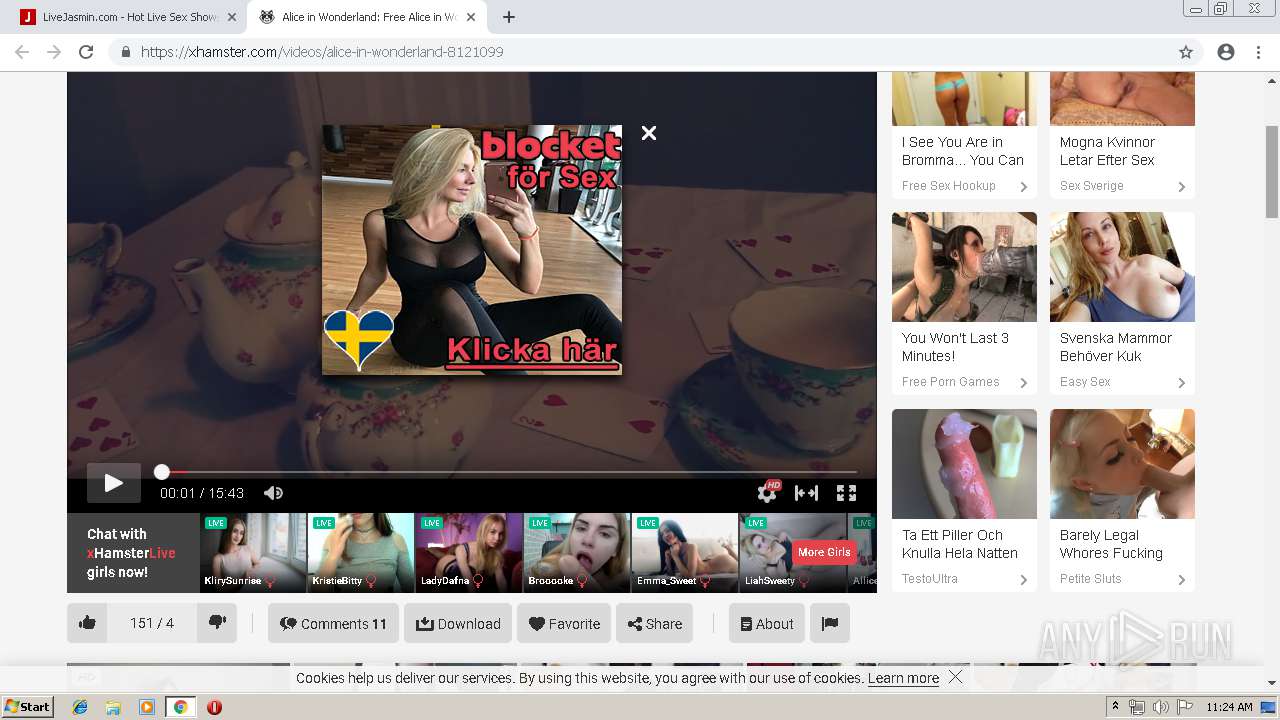Image resolution: width=1280 pixels, height=720 pixels.
Task: Play the video
Action: point(113,484)
